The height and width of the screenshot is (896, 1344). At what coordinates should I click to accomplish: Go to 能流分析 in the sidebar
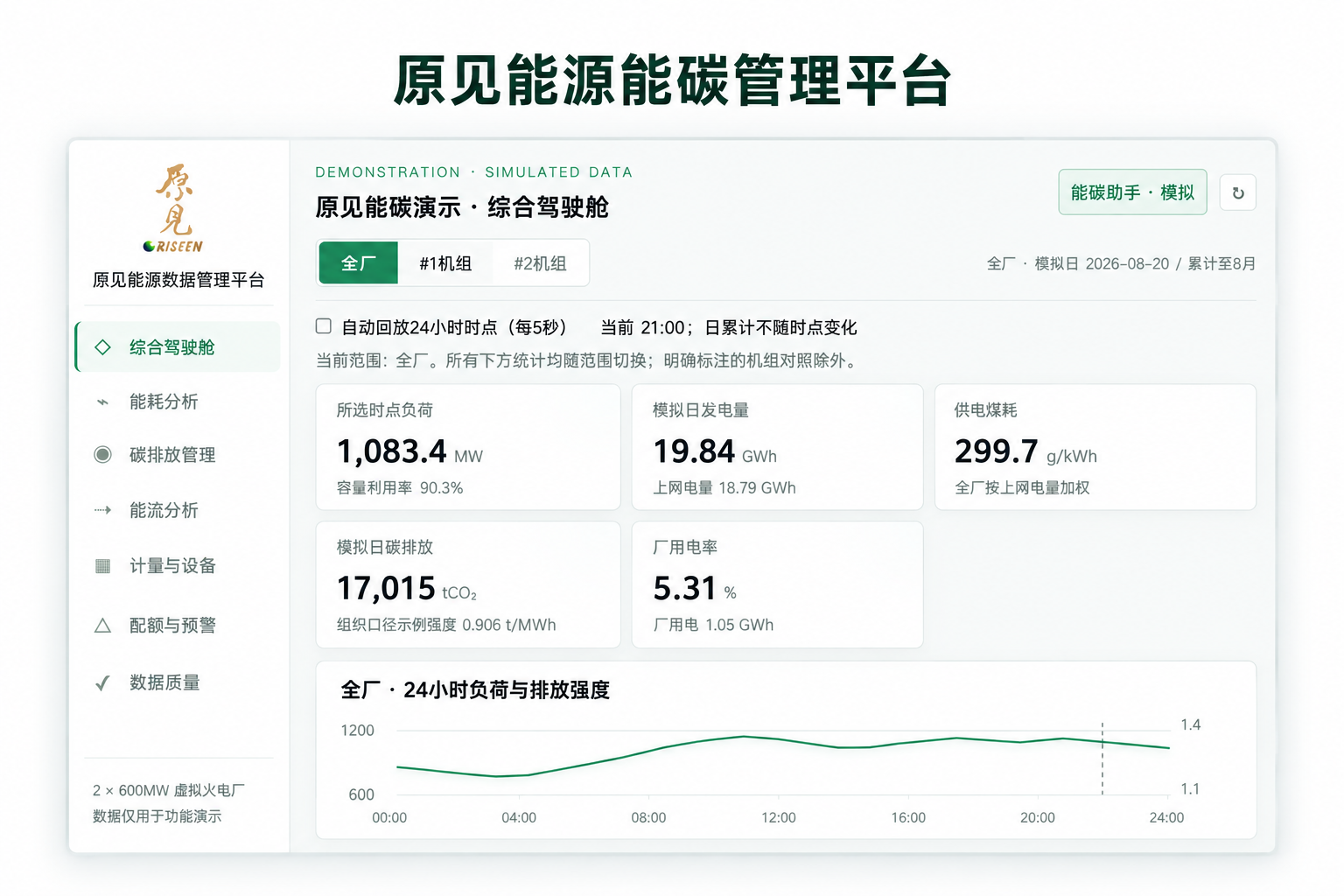coord(178,509)
